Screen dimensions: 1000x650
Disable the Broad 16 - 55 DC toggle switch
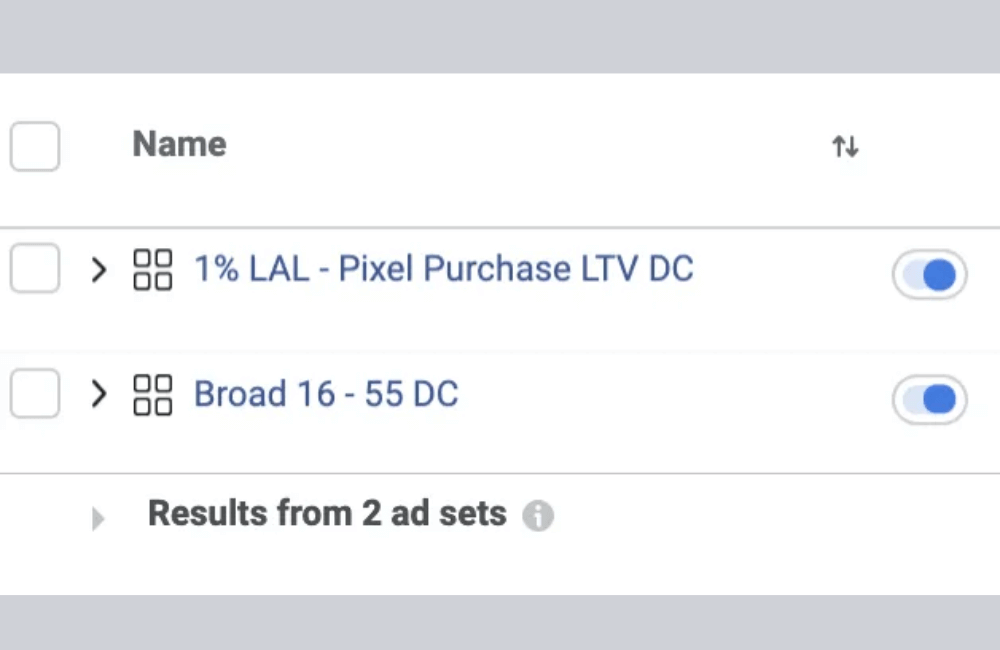[x=929, y=400]
